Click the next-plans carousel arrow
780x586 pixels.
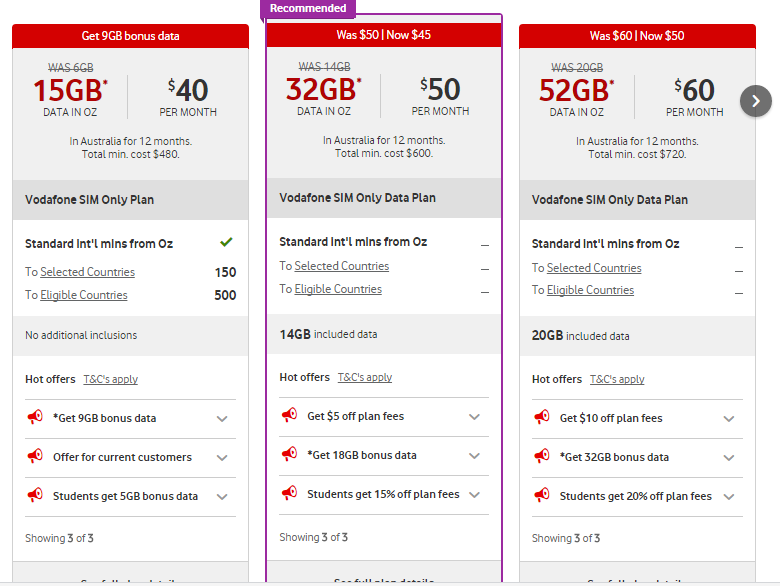756,101
